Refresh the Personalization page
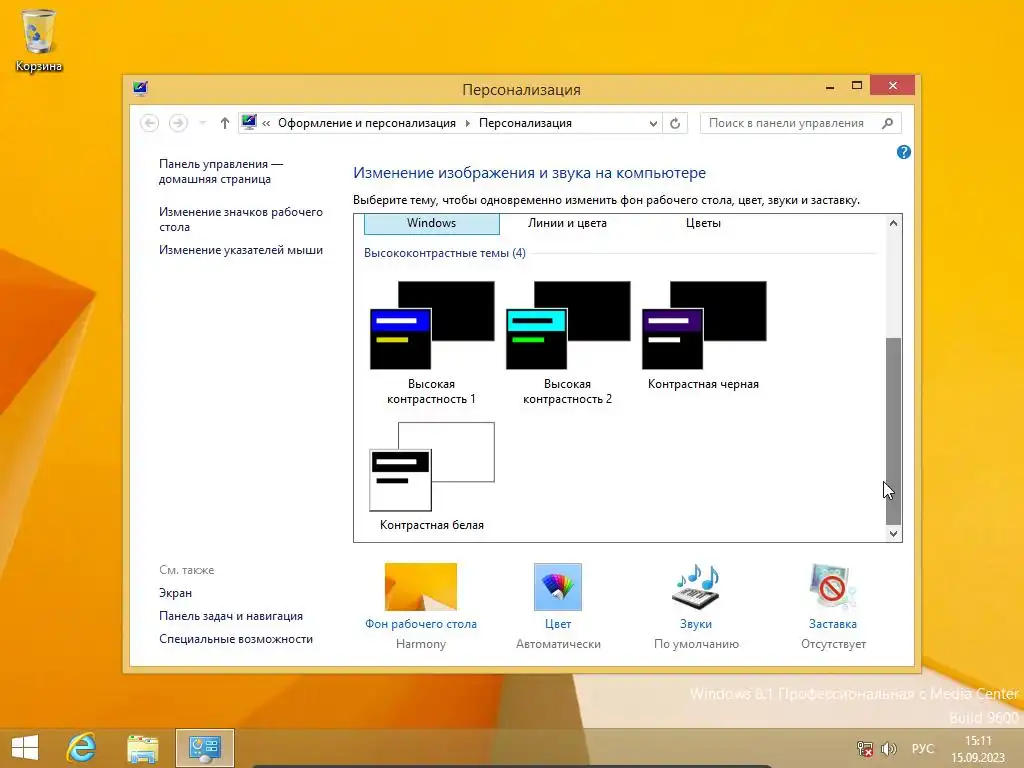The image size is (1024, 768). click(x=675, y=123)
